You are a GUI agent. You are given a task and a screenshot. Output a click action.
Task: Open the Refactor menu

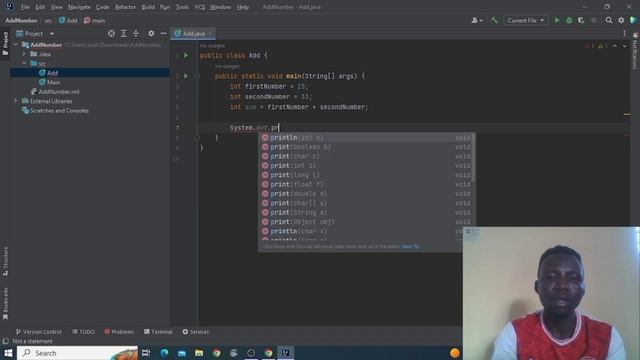click(125, 7)
